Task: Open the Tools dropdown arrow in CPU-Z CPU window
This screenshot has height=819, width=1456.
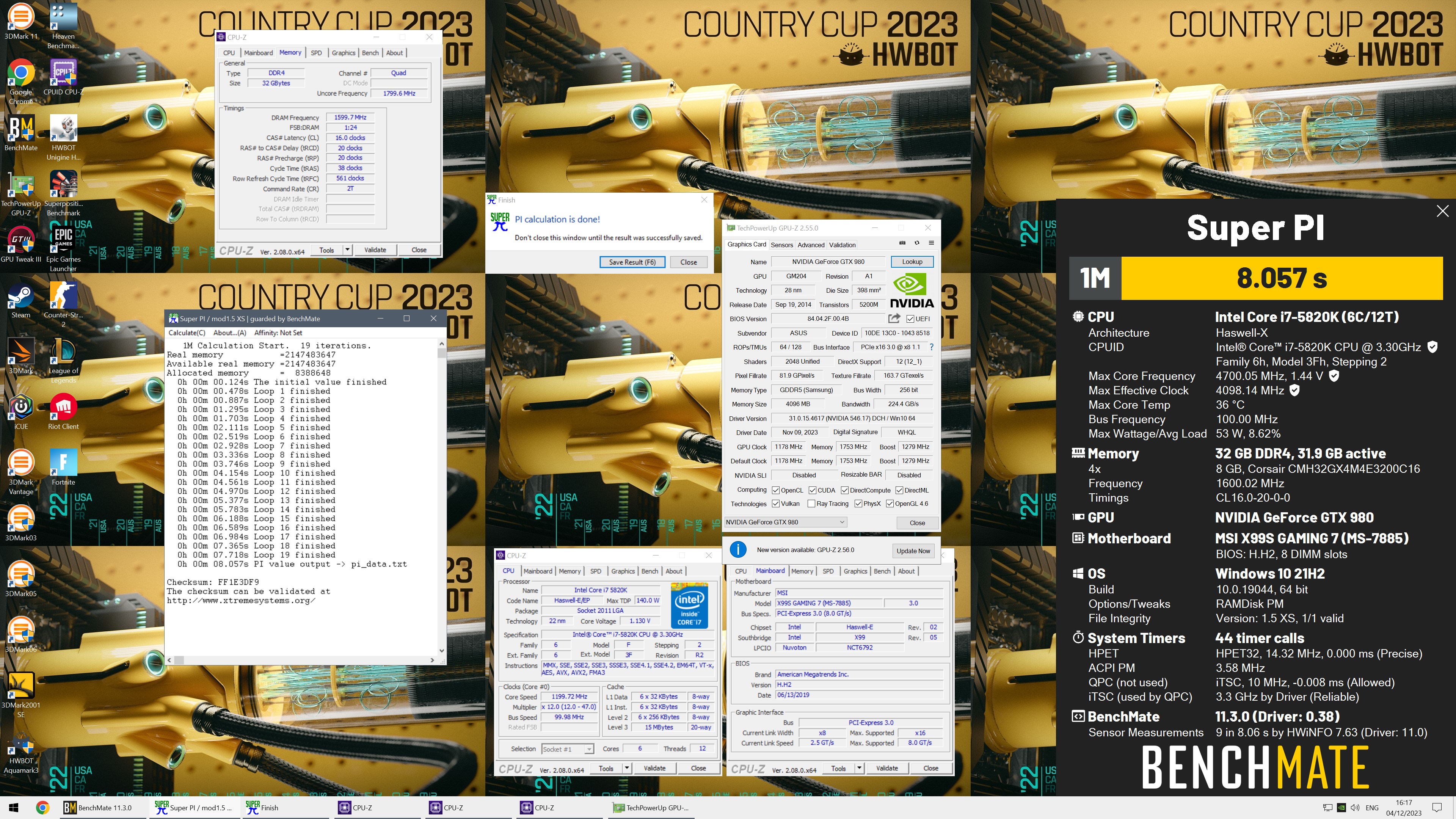Action: click(627, 768)
